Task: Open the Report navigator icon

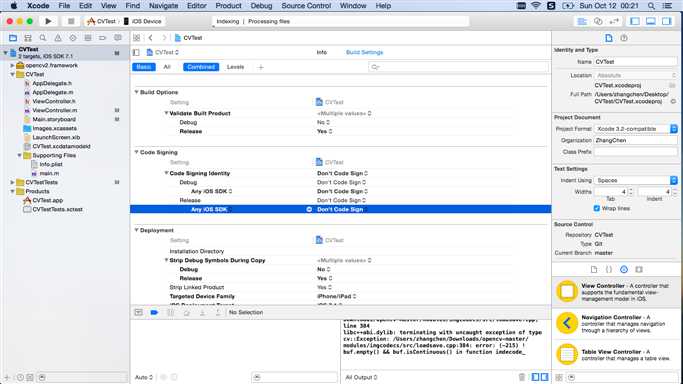Action: (118, 38)
